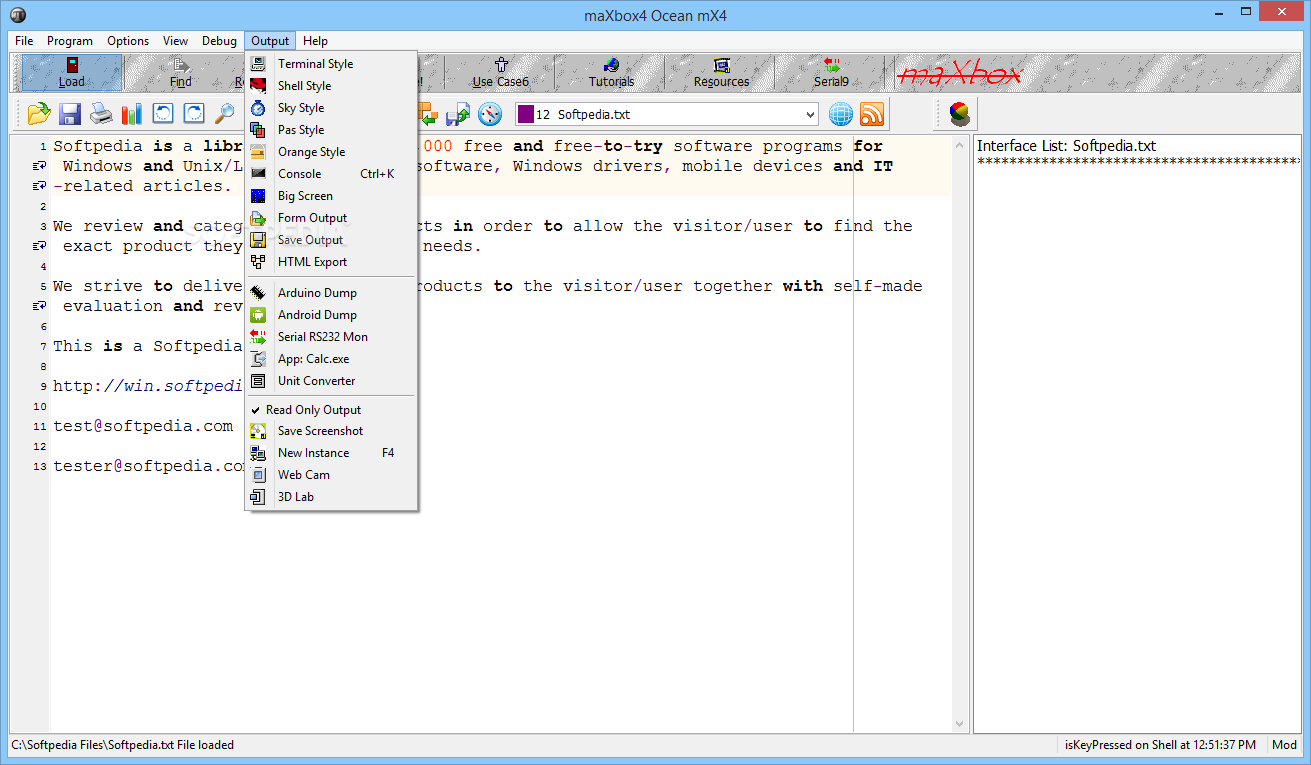Click fold marker before 'Windows and Unix'
This screenshot has height=765, width=1311.
[39, 166]
